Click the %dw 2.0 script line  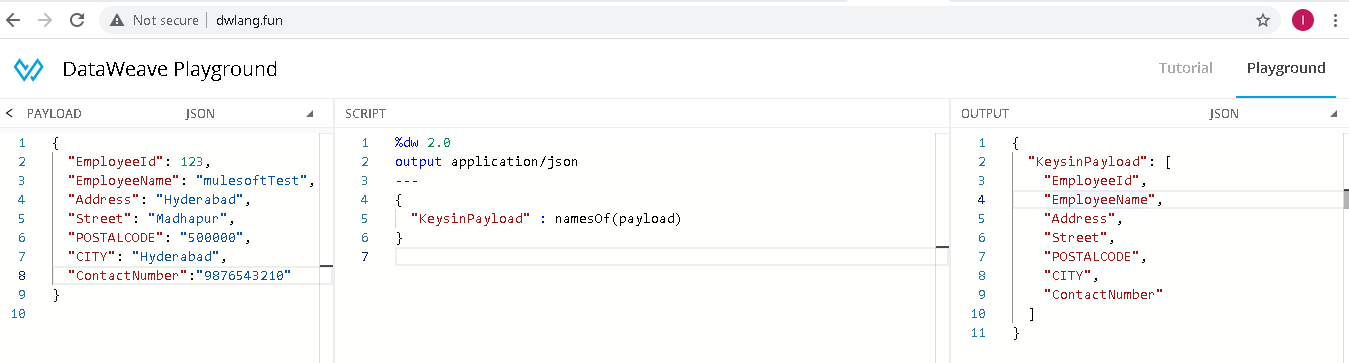pyautogui.click(x=422, y=143)
